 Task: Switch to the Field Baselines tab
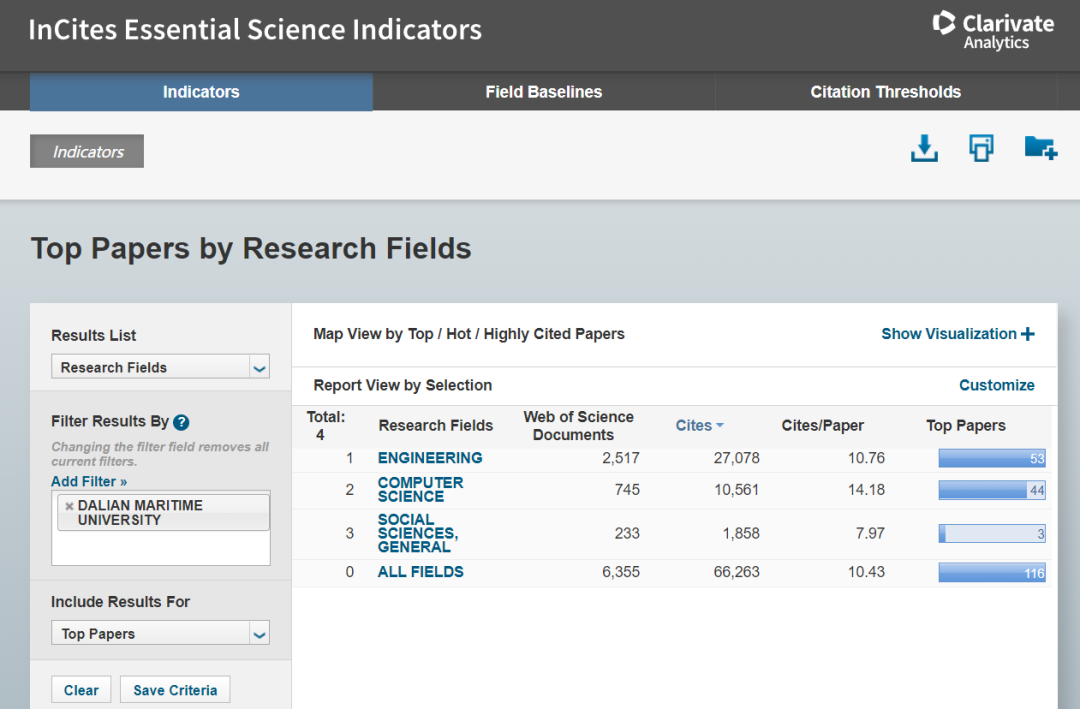point(543,92)
